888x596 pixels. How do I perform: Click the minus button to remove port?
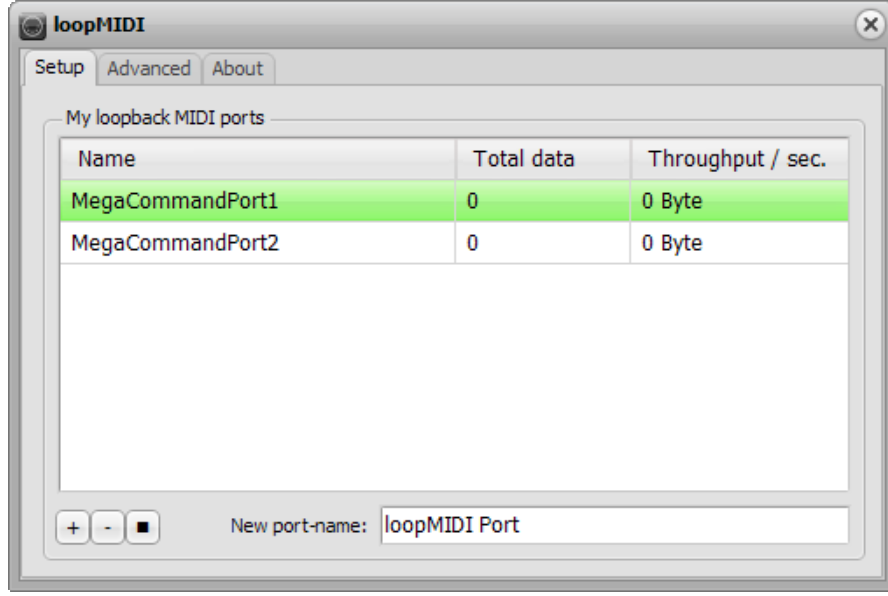[108, 526]
